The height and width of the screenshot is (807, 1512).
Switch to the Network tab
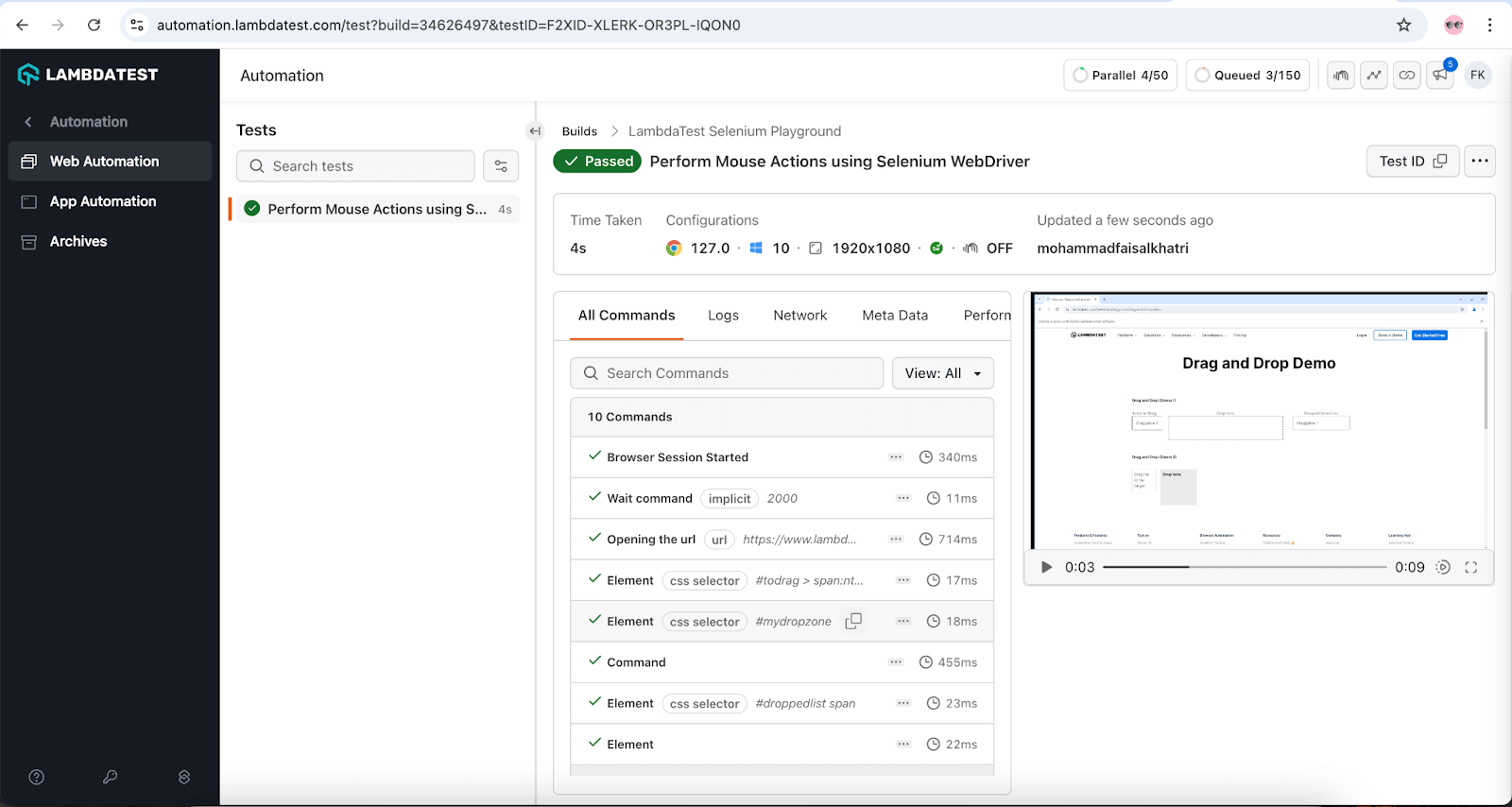point(799,316)
